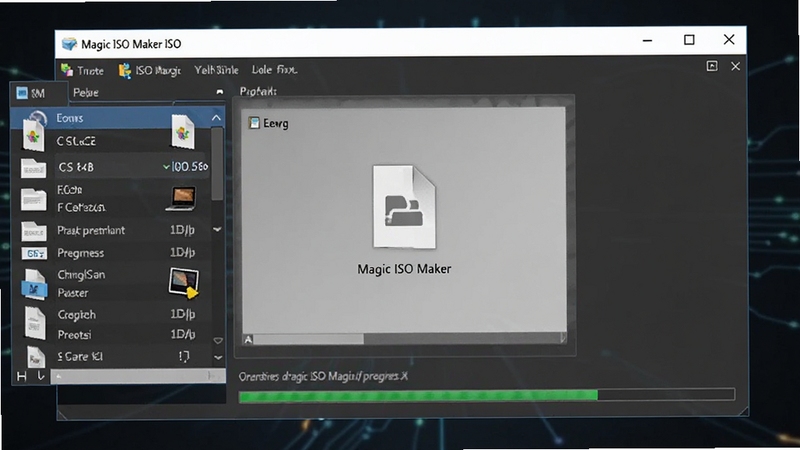This screenshot has height=450, width=800.
Task: Select the C SLaCE entry
Action: pos(76,141)
